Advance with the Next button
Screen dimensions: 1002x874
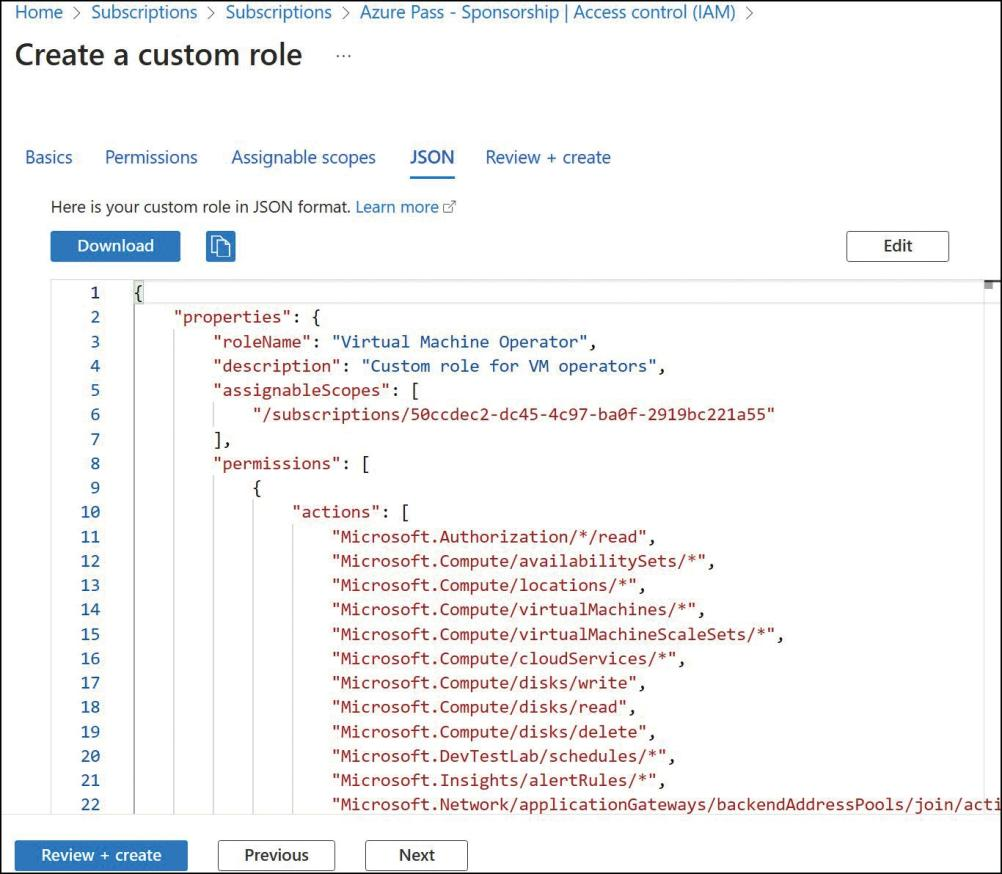[417, 855]
